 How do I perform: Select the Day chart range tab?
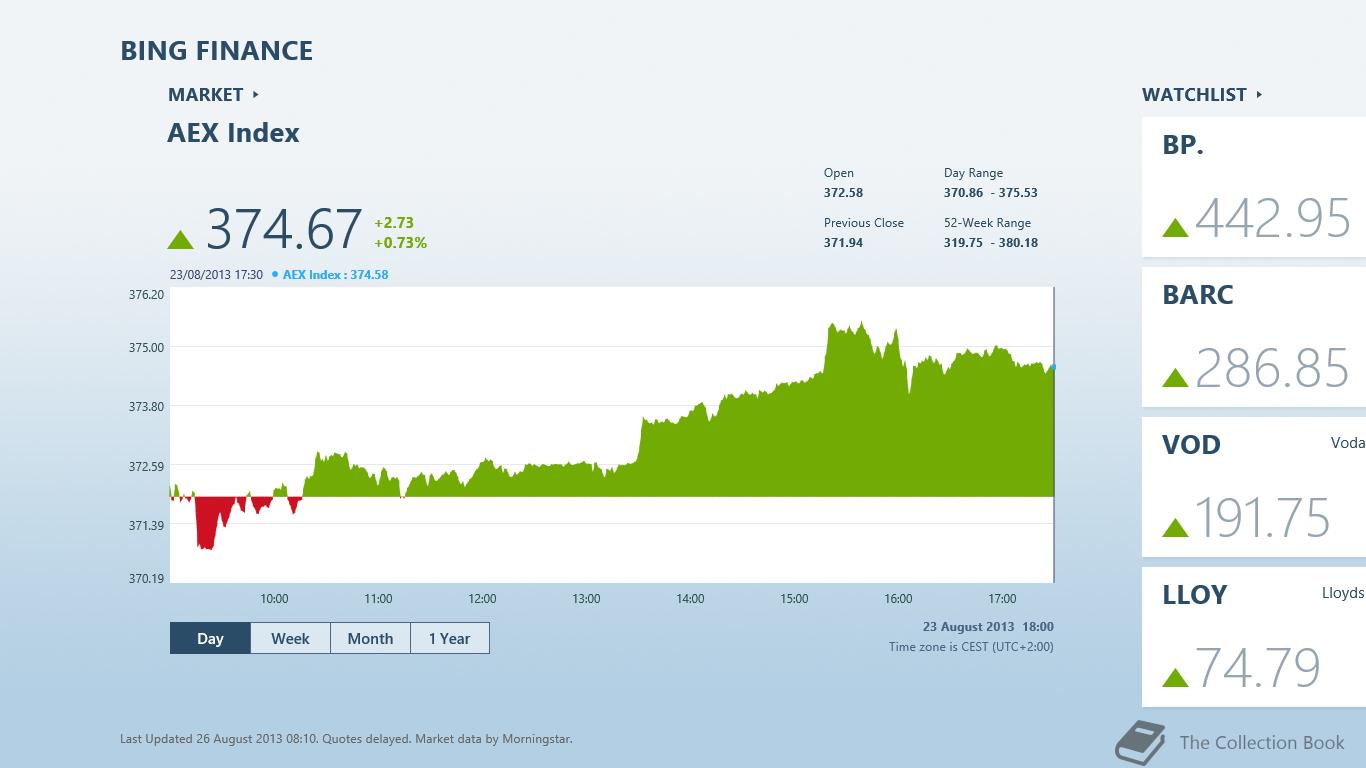(x=210, y=638)
